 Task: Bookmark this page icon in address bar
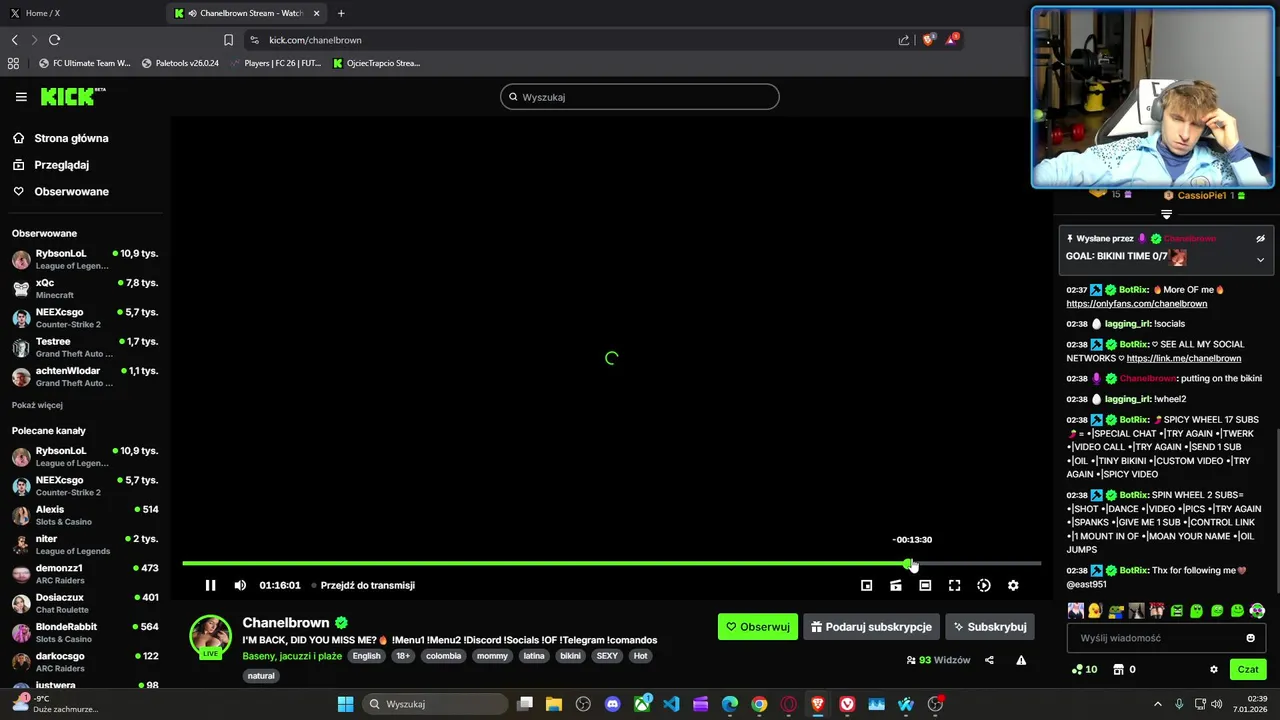[x=229, y=40]
